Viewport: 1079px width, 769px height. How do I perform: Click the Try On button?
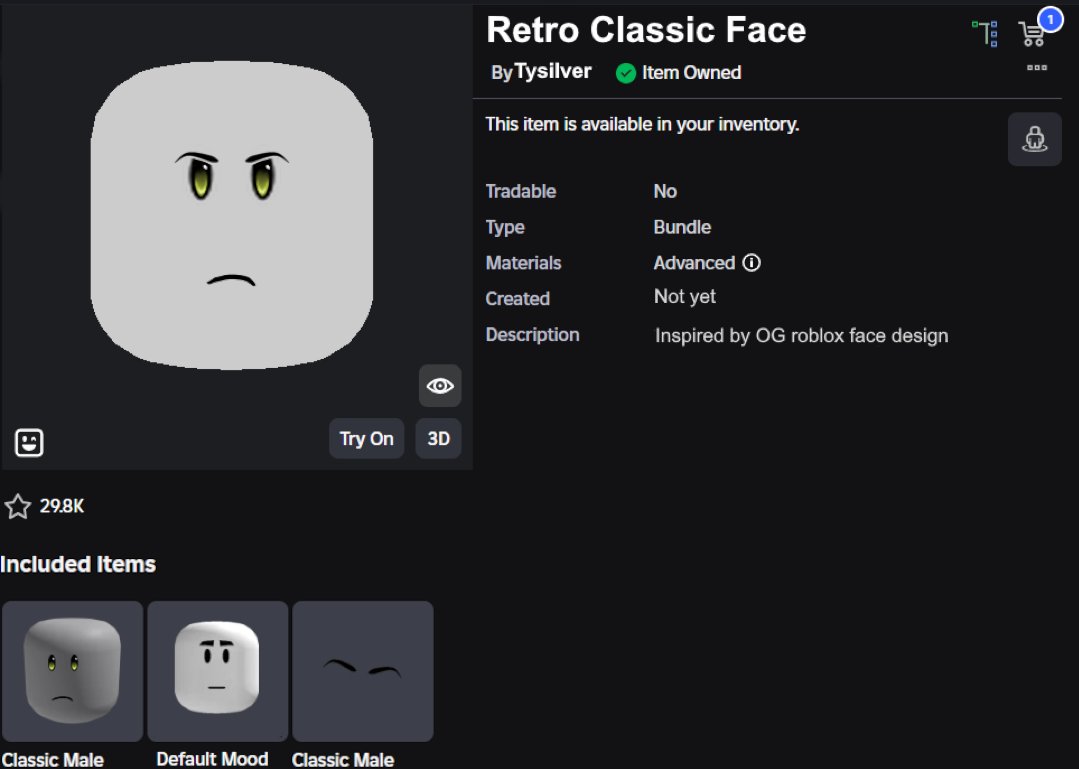click(x=366, y=439)
